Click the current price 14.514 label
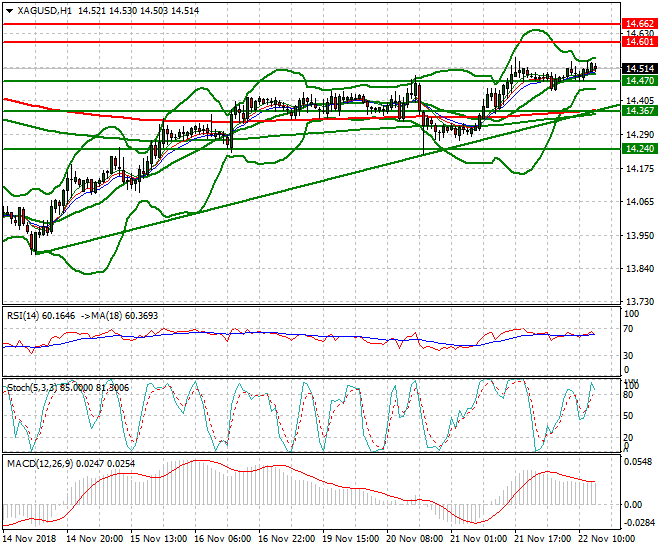The image size is (660, 550). 639,69
